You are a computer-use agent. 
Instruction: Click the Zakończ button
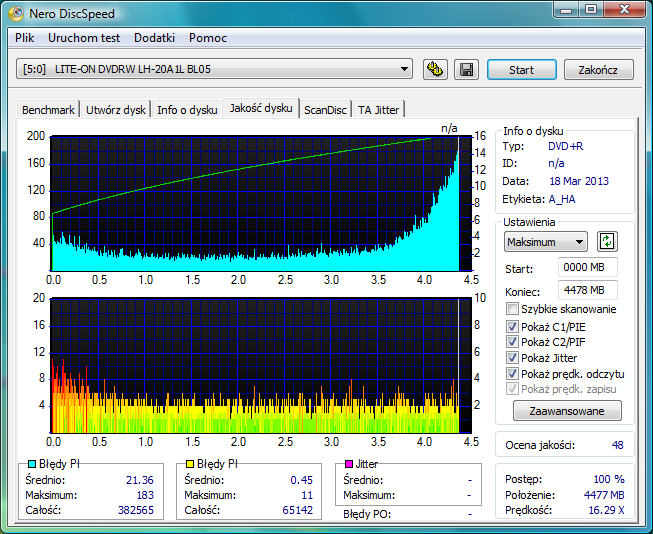(598, 70)
